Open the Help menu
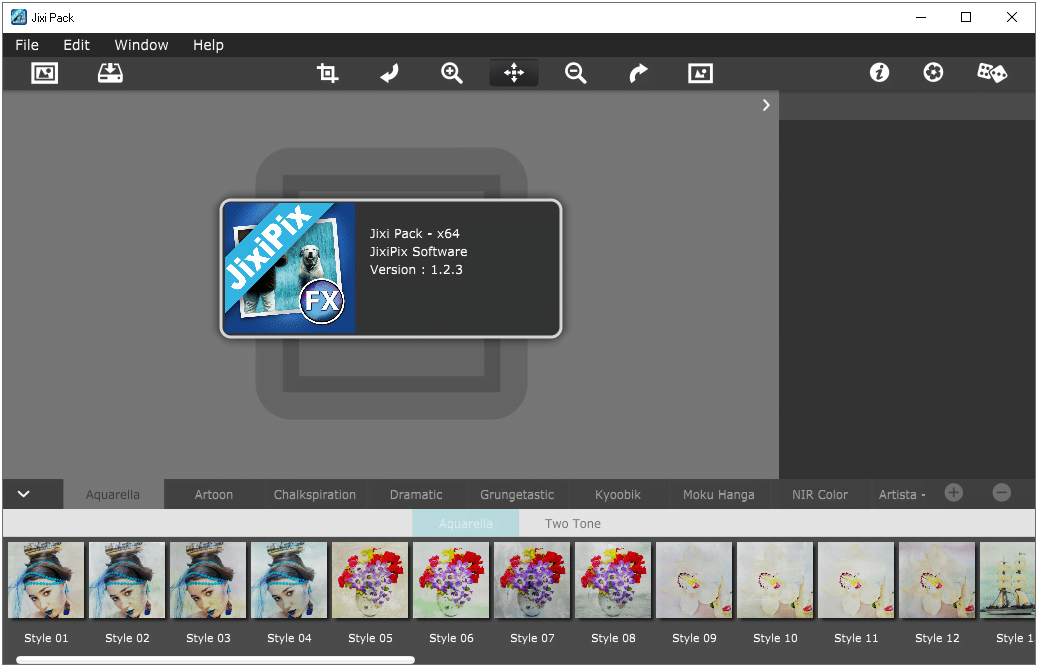This screenshot has height=667, width=1038. [x=208, y=45]
